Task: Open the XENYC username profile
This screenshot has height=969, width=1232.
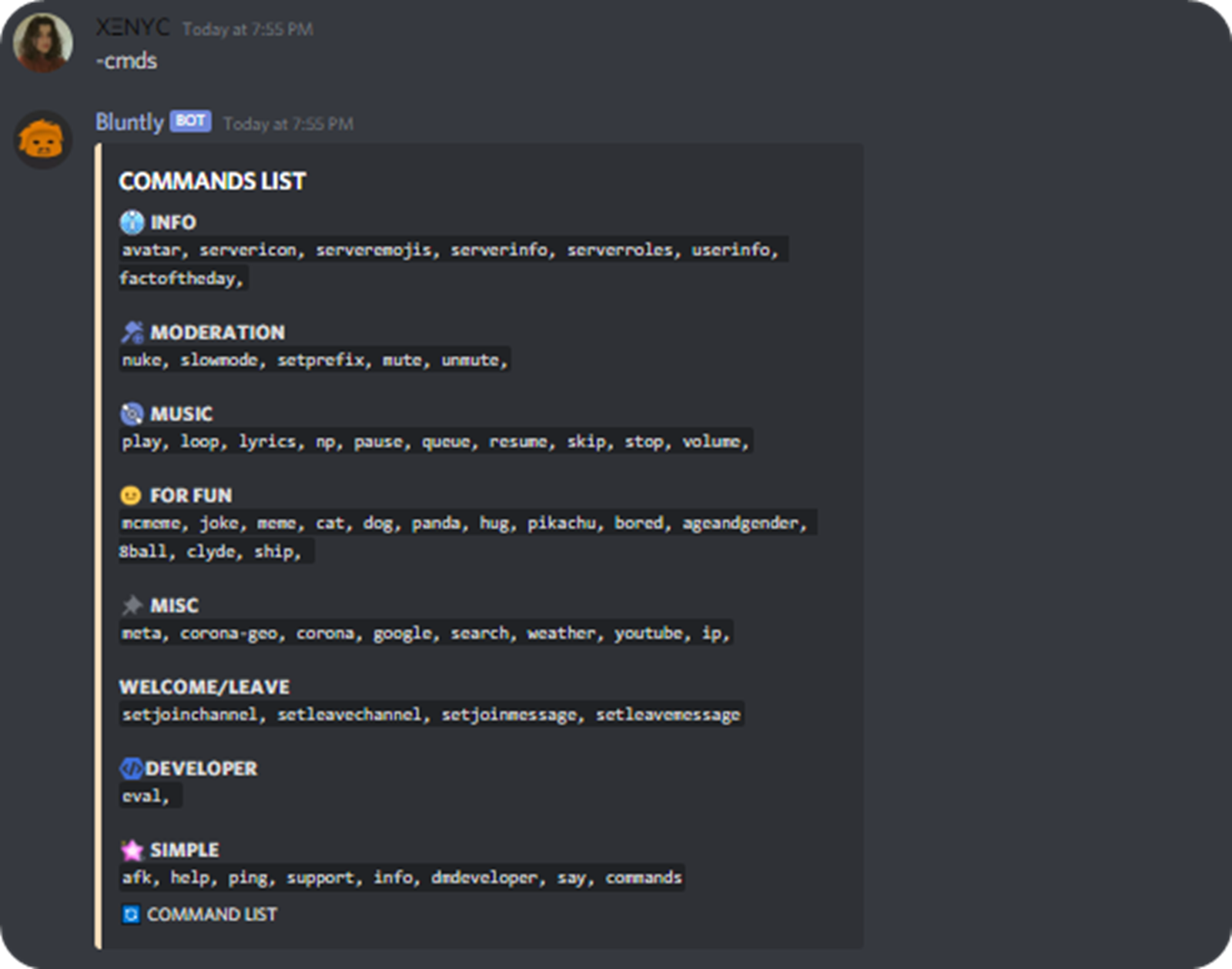Action: click(x=132, y=28)
